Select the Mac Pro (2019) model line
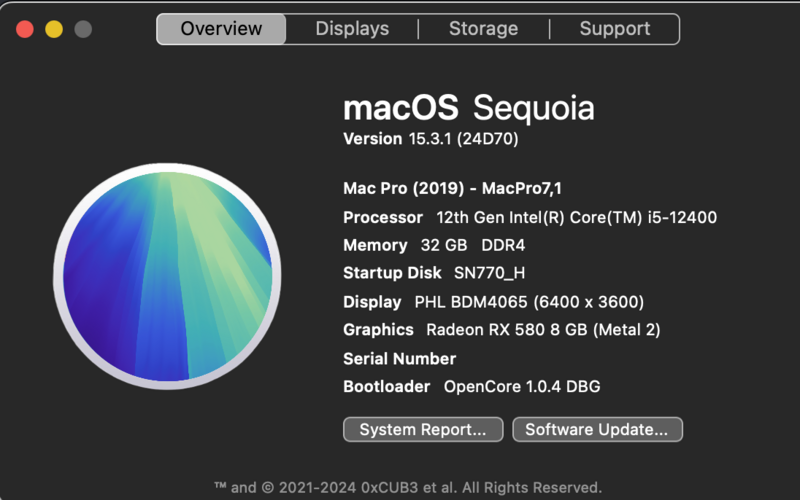800x500 pixels. [459, 188]
